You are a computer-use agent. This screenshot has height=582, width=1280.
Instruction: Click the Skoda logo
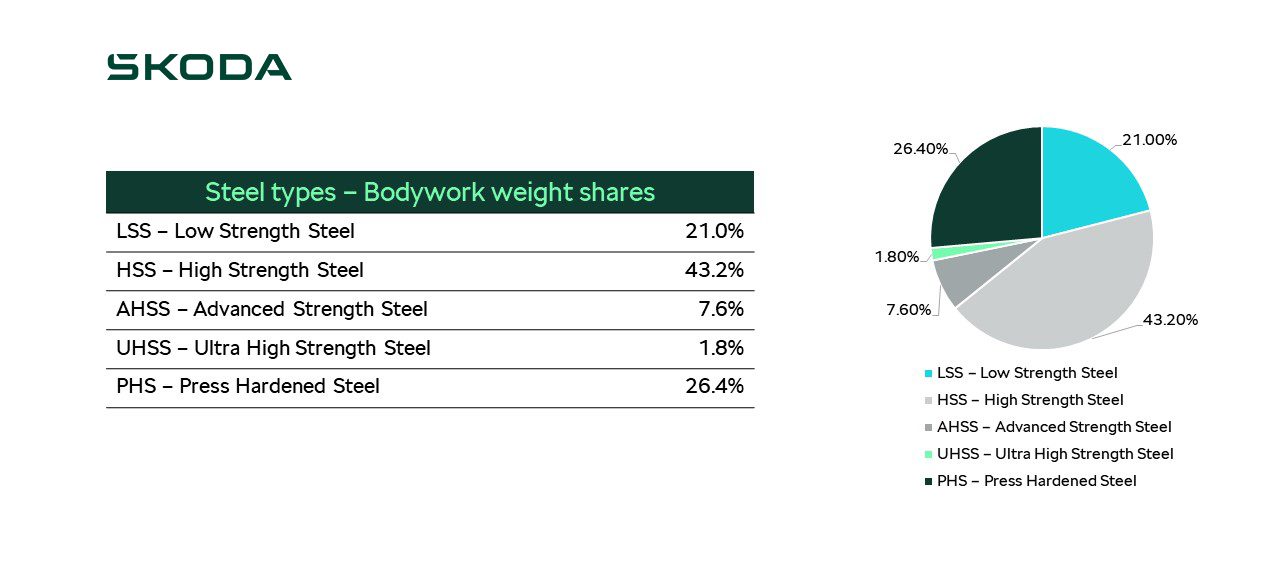199,67
